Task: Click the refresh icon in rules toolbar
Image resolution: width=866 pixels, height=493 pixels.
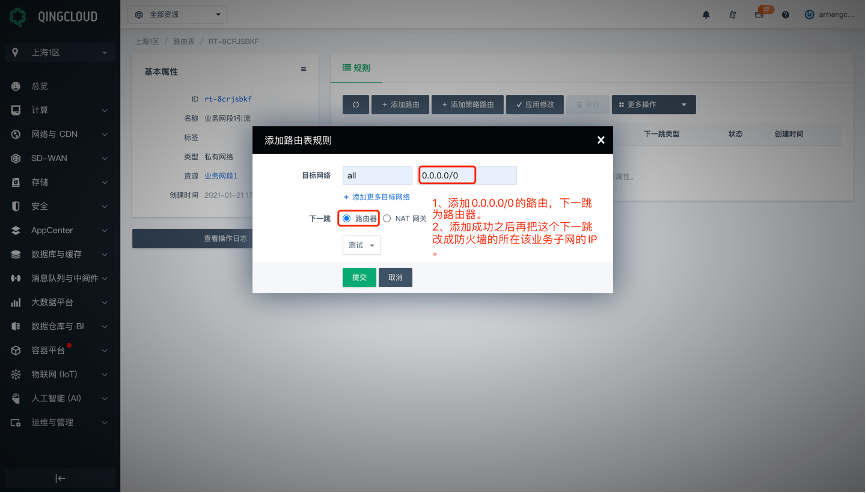Action: (355, 104)
